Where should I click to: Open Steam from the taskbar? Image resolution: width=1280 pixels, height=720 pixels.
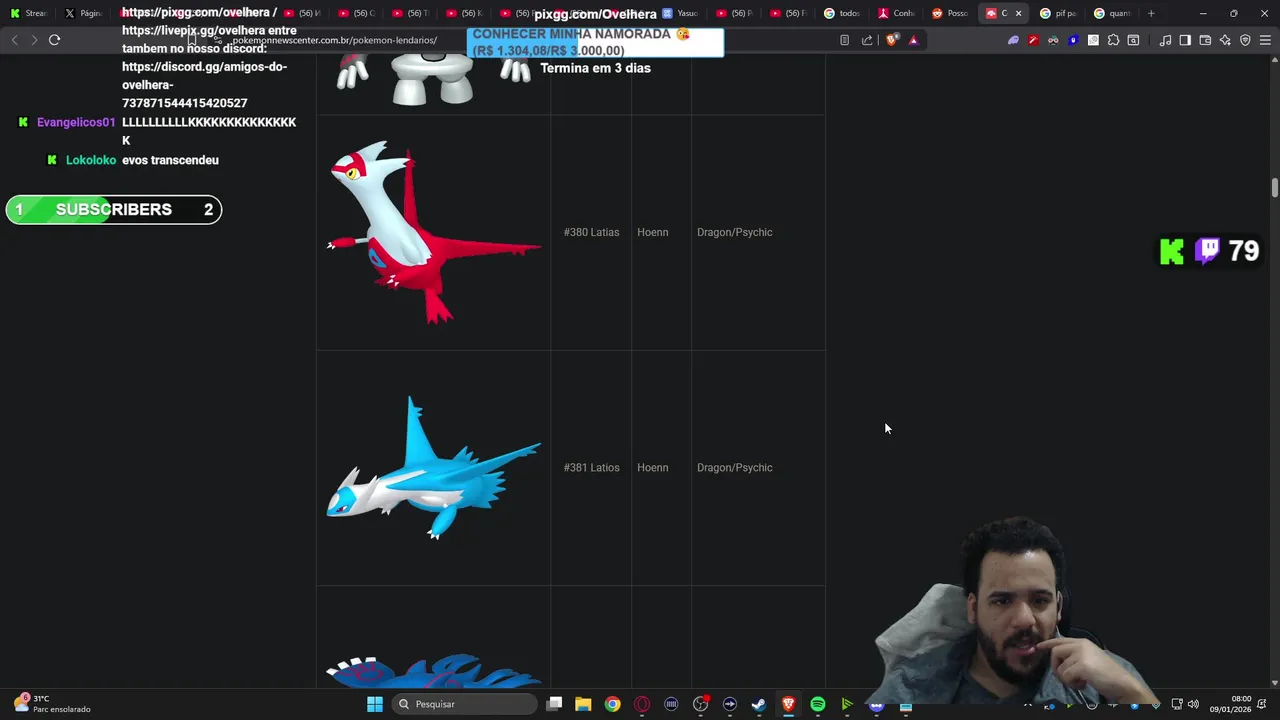coord(759,704)
